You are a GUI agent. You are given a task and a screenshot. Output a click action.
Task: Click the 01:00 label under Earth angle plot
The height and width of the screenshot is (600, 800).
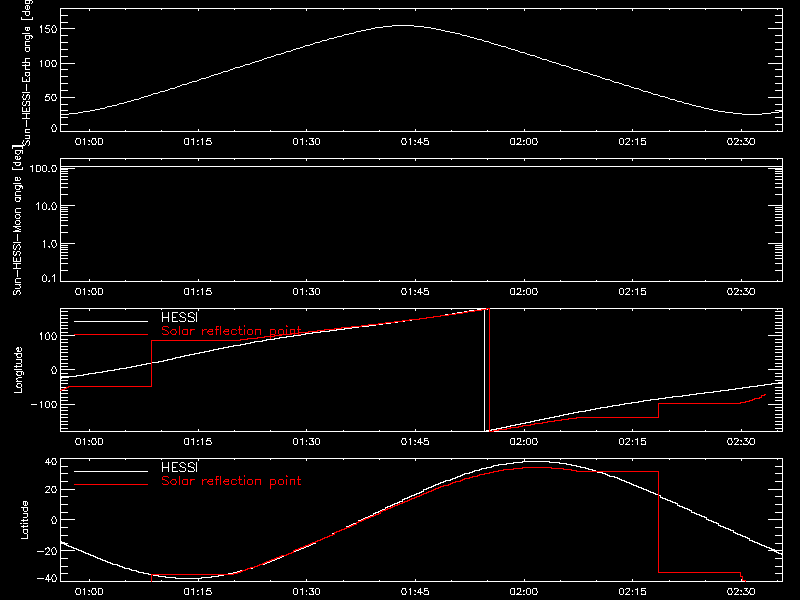89,141
